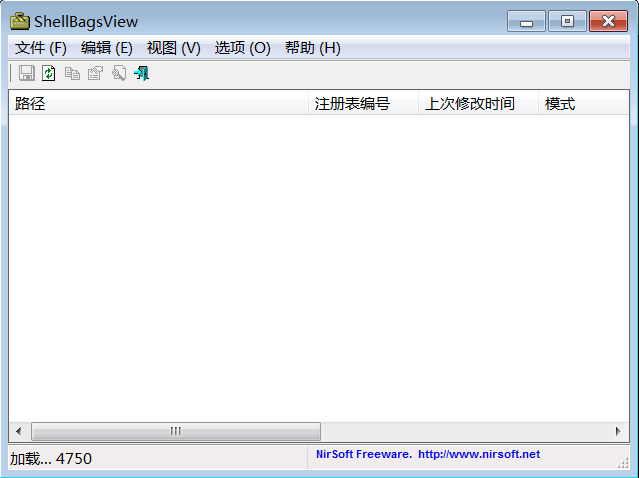
Task: Open the 选项 (O) menu
Action: pos(242,48)
